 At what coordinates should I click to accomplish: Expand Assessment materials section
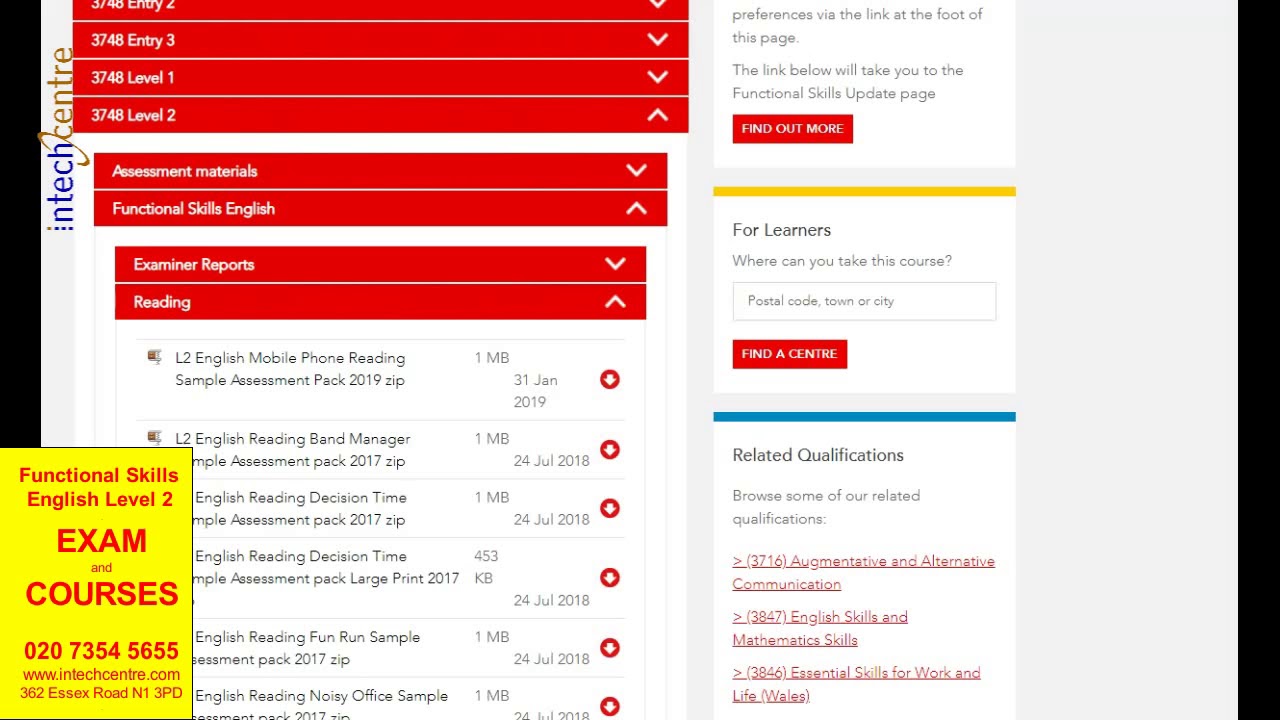(380, 171)
